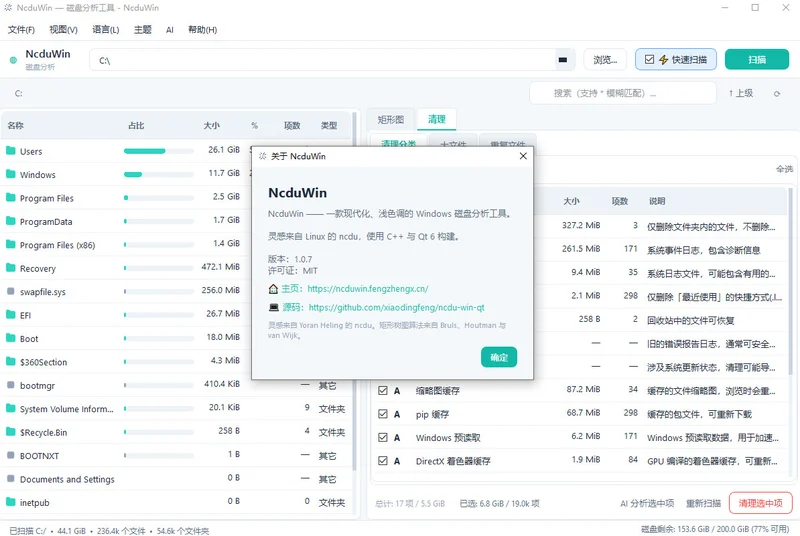Switch to the 清理 tab
The height and width of the screenshot is (536, 800).
click(x=437, y=119)
